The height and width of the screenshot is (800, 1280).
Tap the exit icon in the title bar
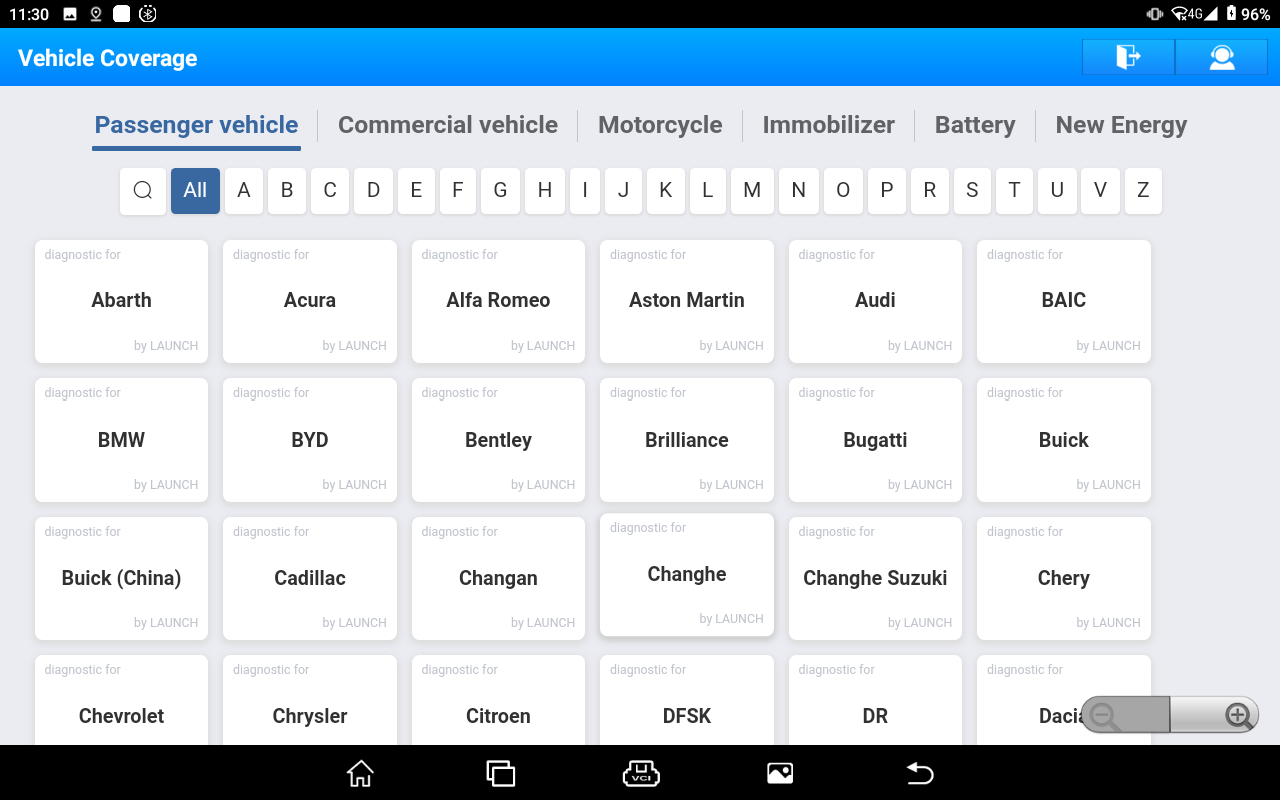click(x=1128, y=57)
